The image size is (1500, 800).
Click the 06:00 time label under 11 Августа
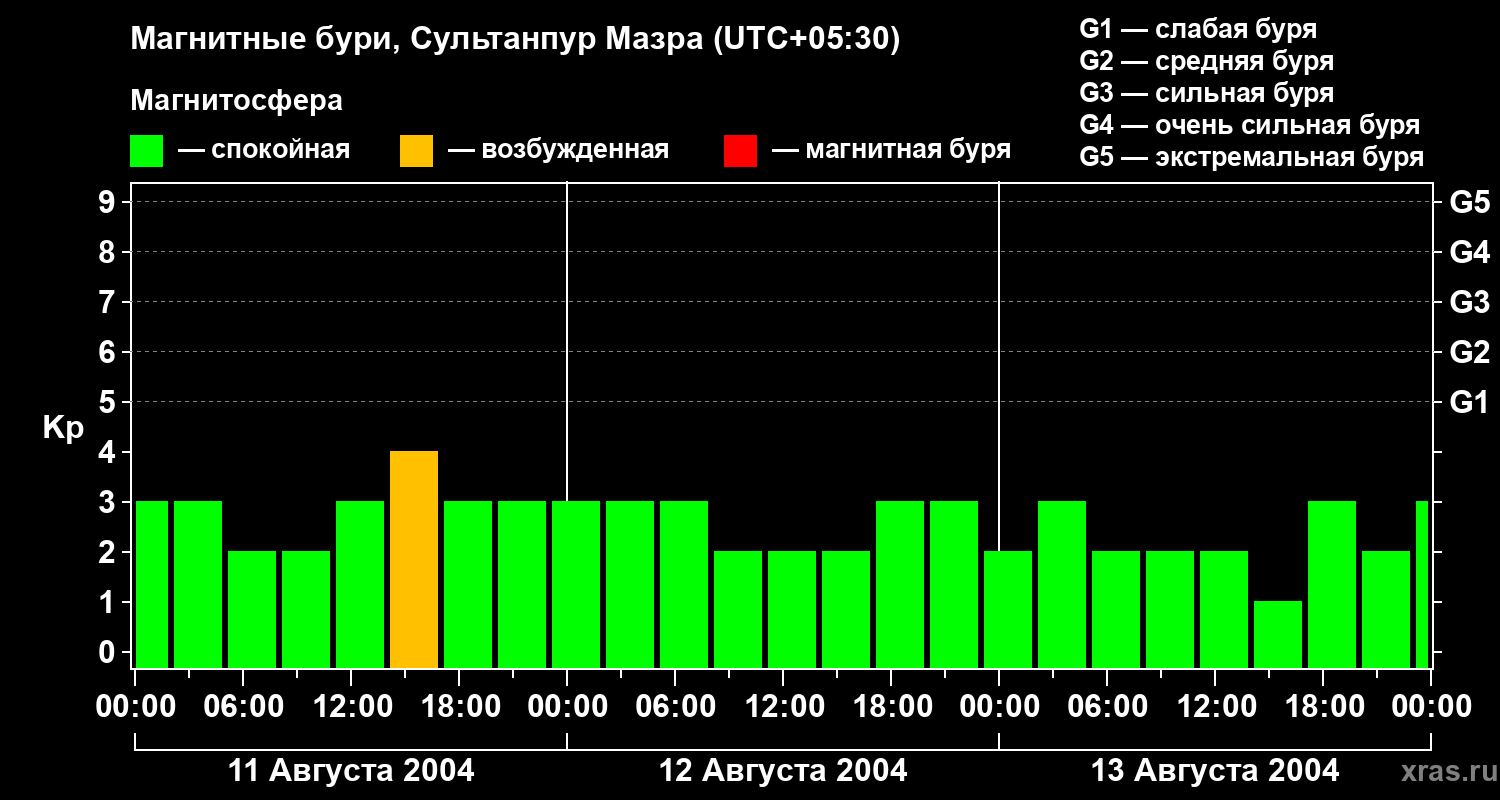pos(244,707)
